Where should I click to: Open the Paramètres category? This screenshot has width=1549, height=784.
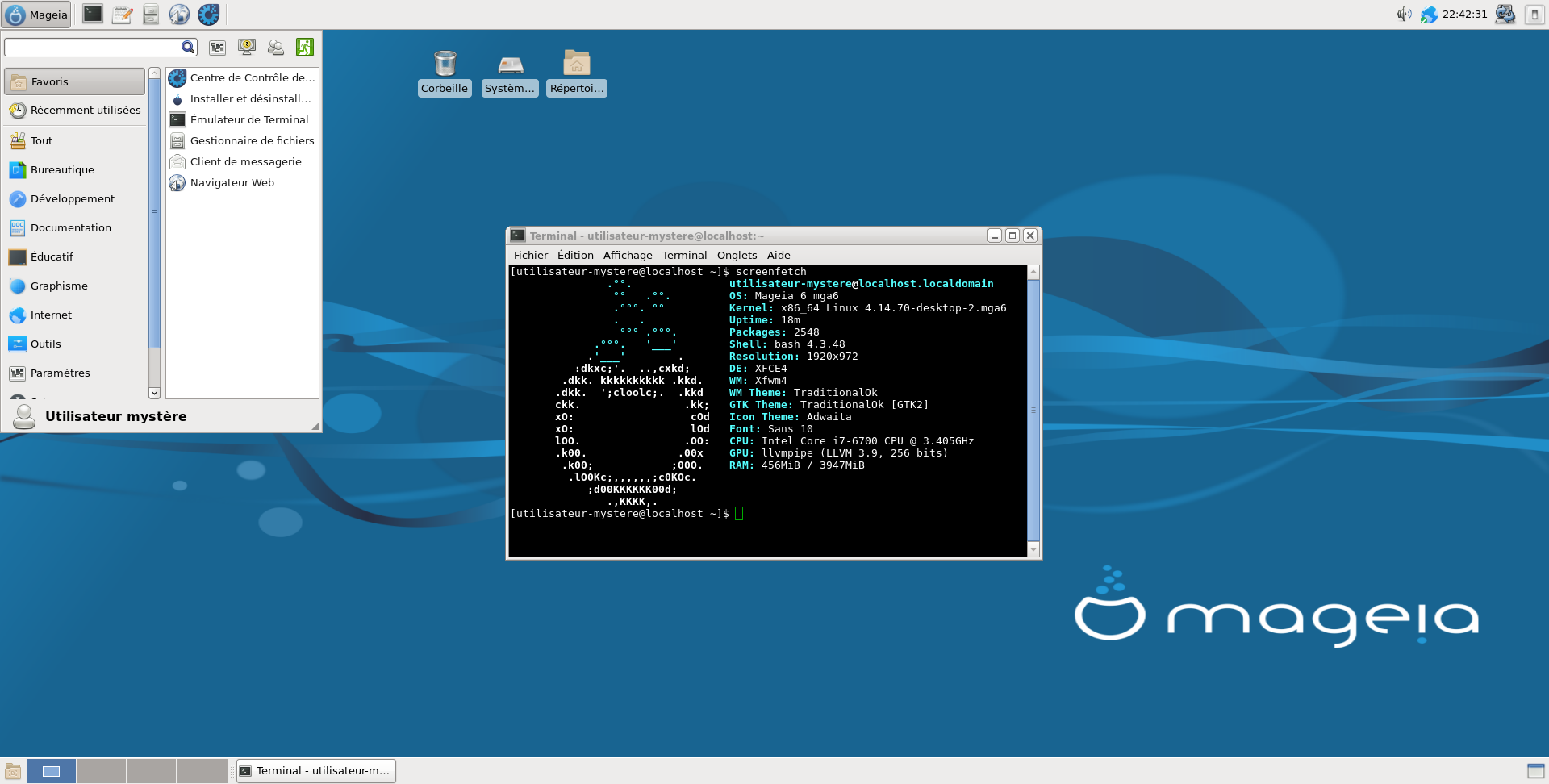(74, 373)
